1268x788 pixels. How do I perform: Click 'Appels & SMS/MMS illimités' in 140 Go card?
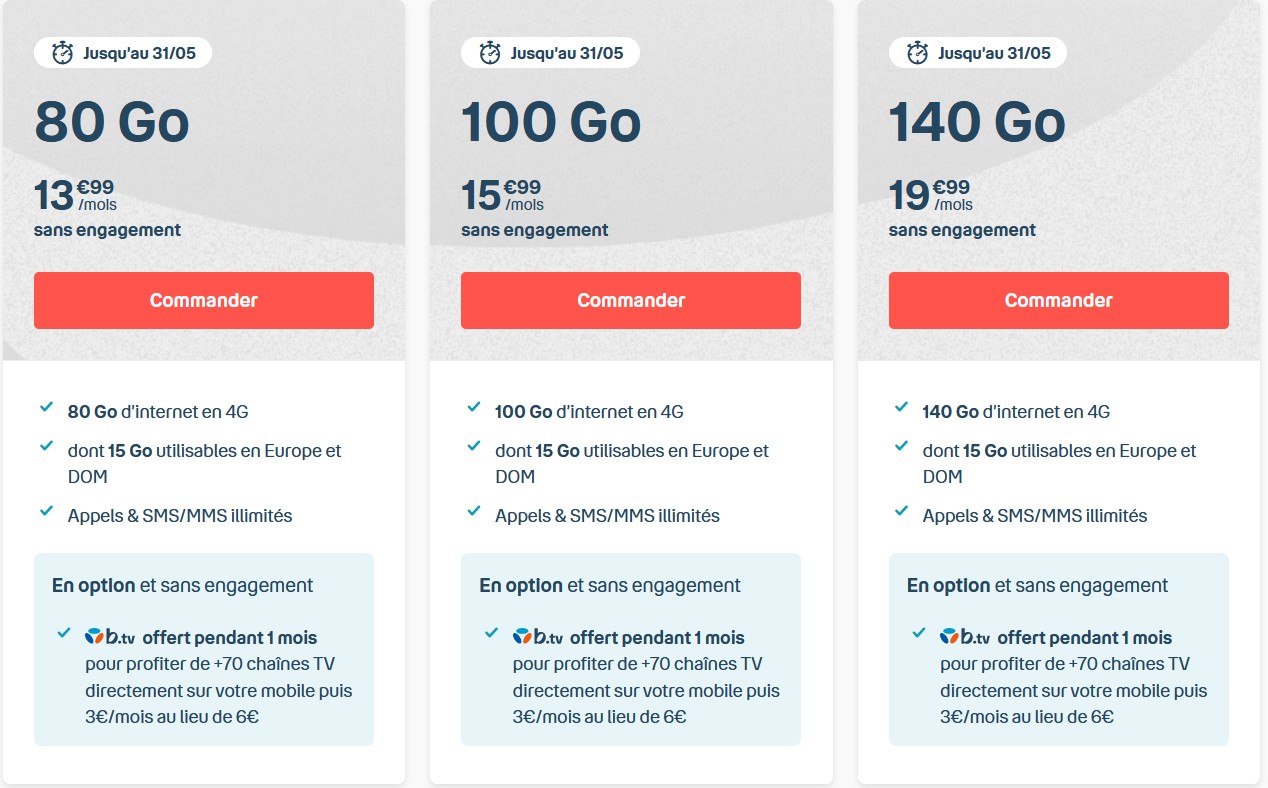pos(1035,516)
